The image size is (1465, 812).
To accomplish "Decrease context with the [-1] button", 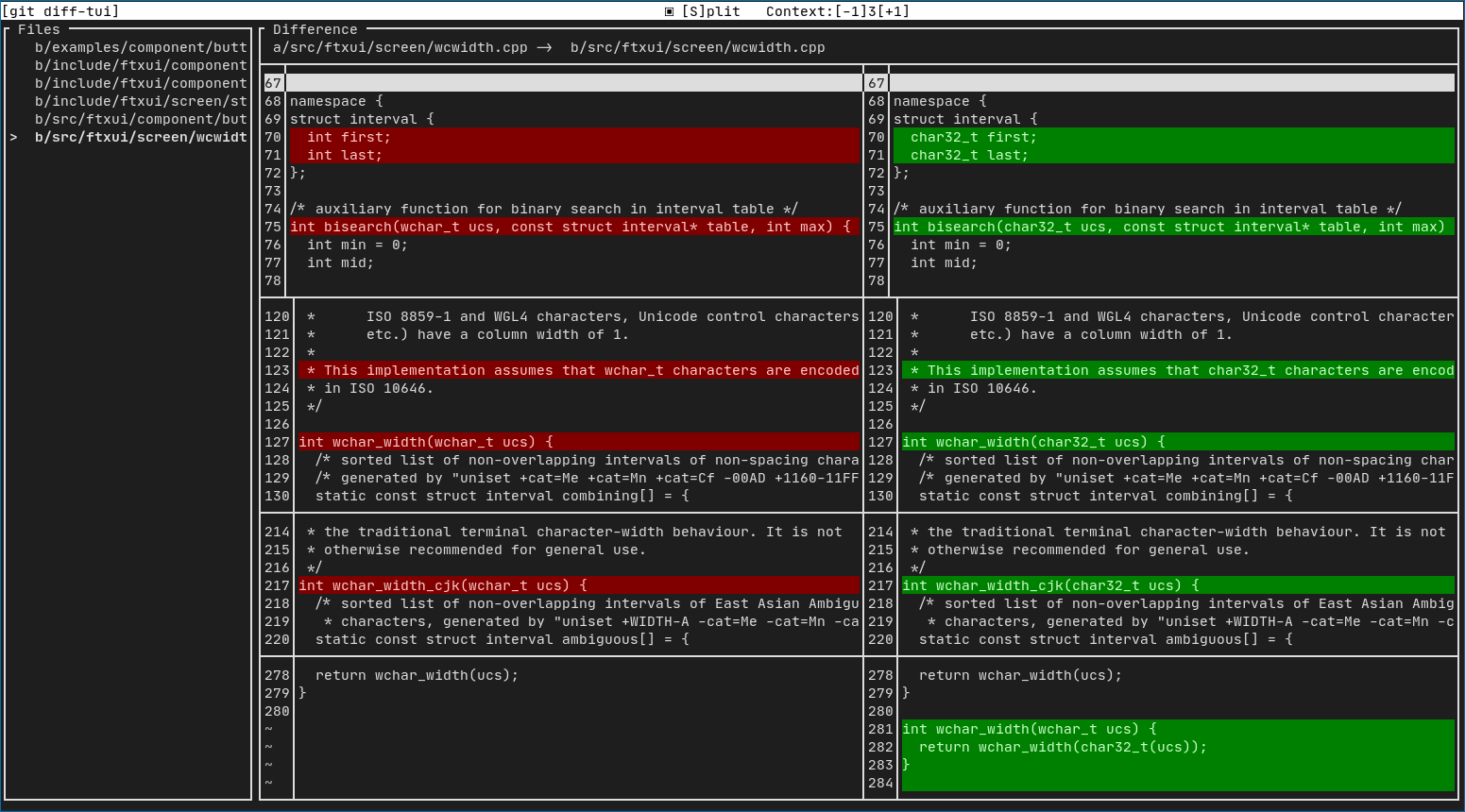I will [851, 11].
